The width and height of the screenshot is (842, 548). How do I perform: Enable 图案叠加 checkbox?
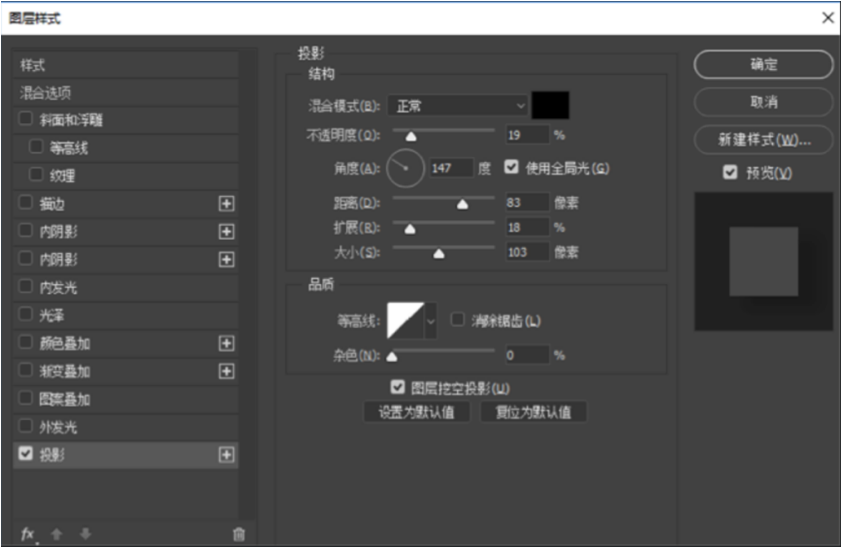pos(25,398)
